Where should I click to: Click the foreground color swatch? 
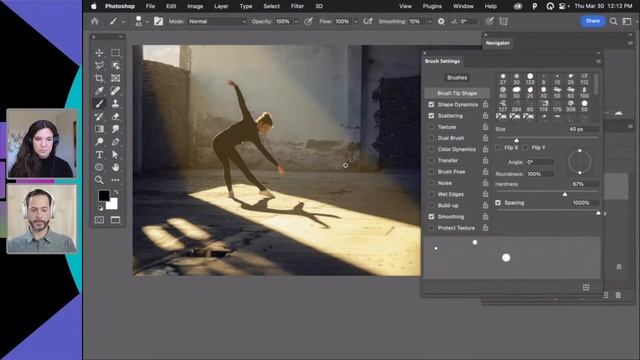(x=104, y=196)
